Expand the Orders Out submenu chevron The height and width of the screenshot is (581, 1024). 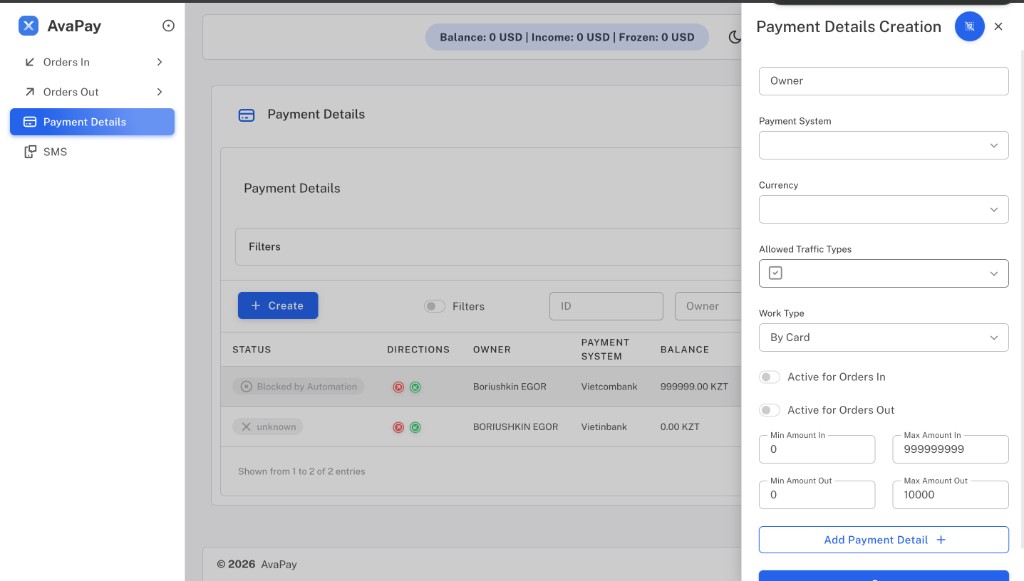point(159,92)
